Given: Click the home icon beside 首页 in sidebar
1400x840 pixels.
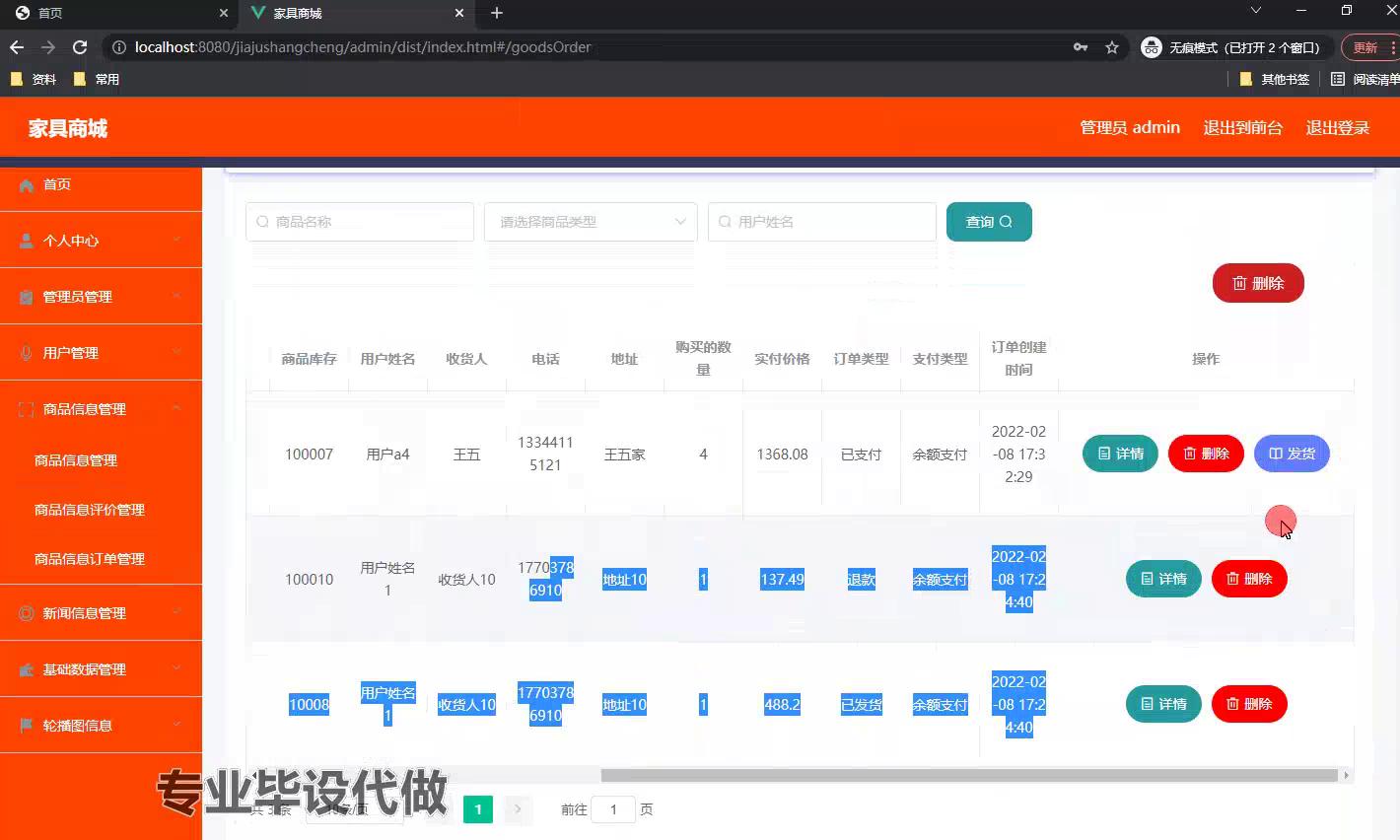Looking at the screenshot, I should 27,185.
